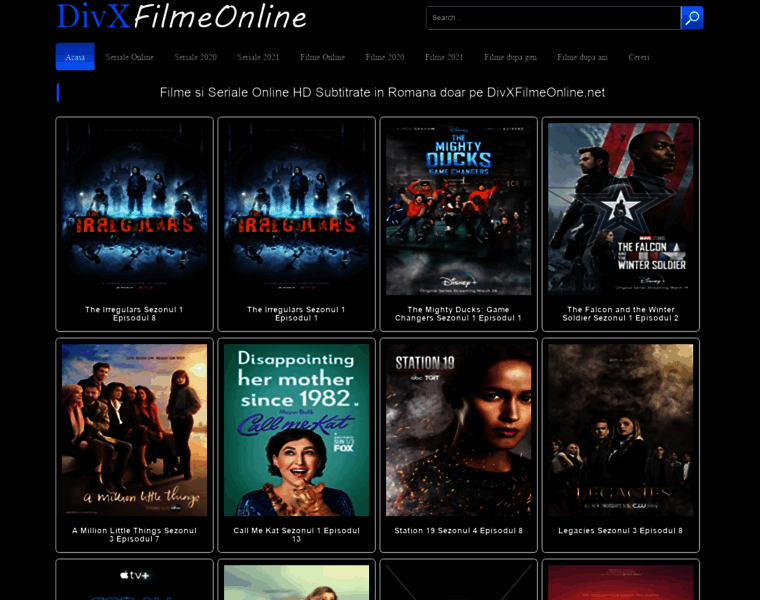Viewport: 760px width, 600px height.
Task: Click Call Me Kat Sezonul 1 title link
Action: tap(296, 534)
